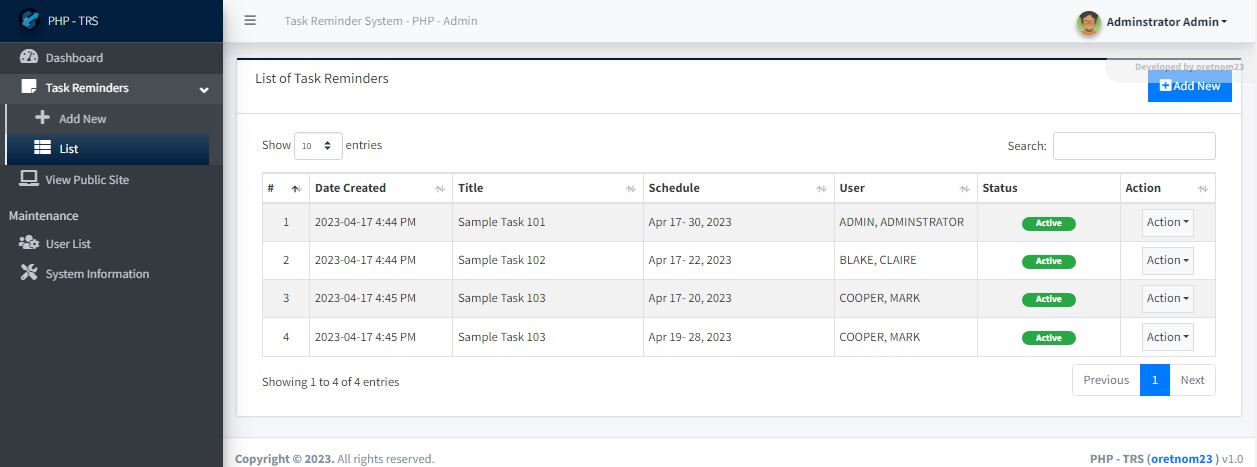The image size is (1257, 467).
Task: Open Action dropdown for Sample Task 101
Action: (x=1168, y=222)
